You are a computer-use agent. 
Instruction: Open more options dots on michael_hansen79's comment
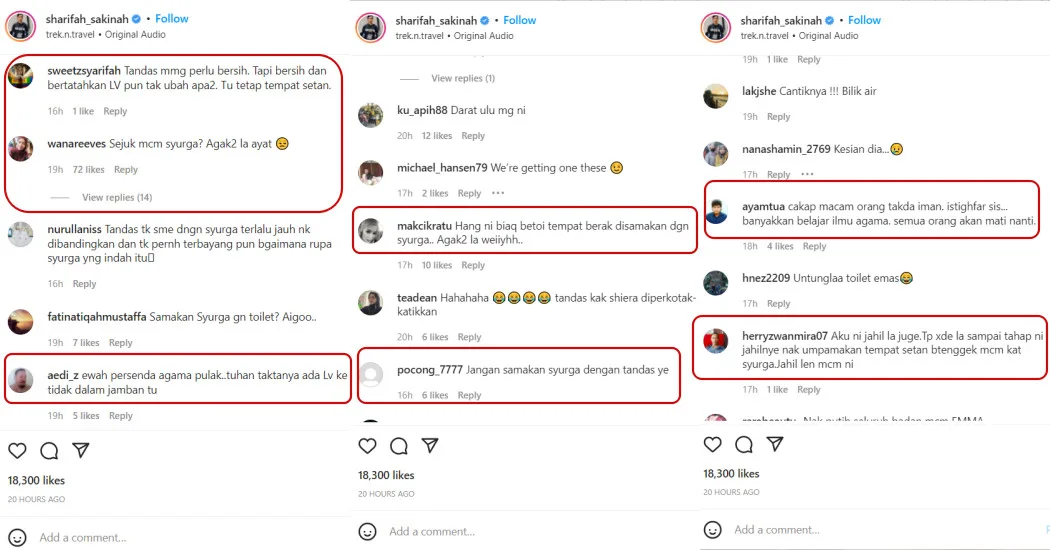pos(498,193)
